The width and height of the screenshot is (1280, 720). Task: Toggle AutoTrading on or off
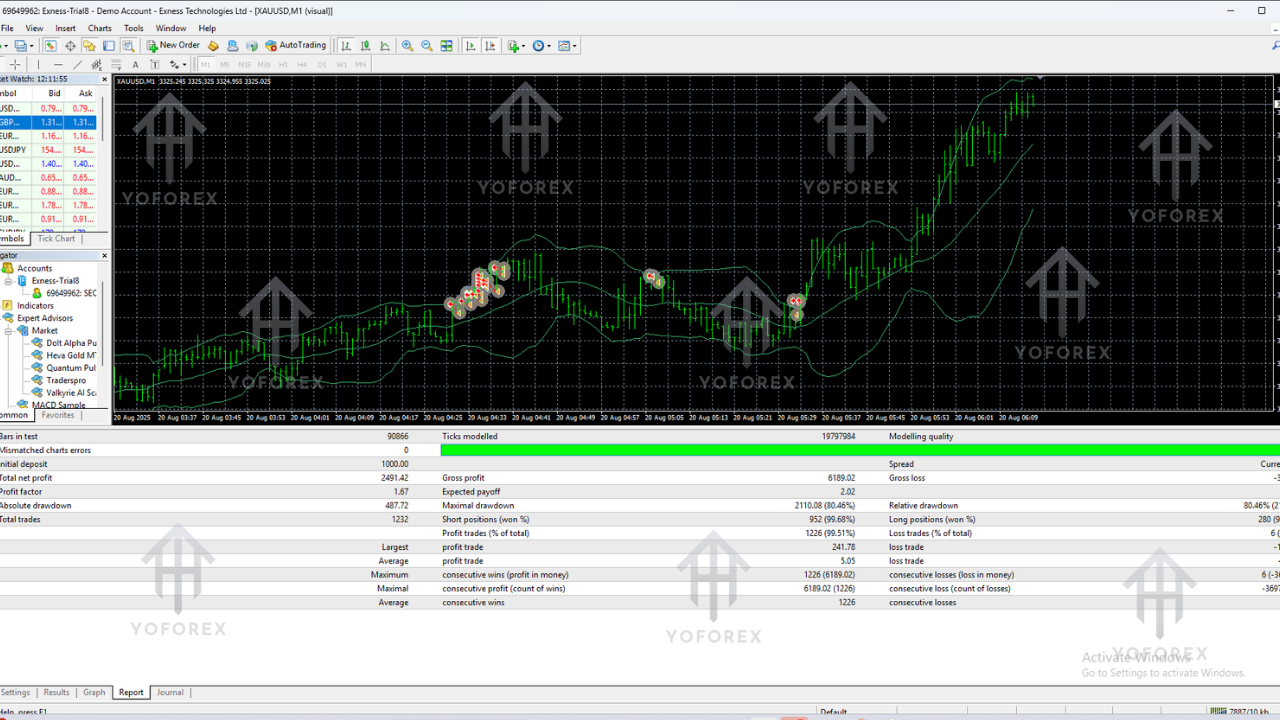pos(295,45)
